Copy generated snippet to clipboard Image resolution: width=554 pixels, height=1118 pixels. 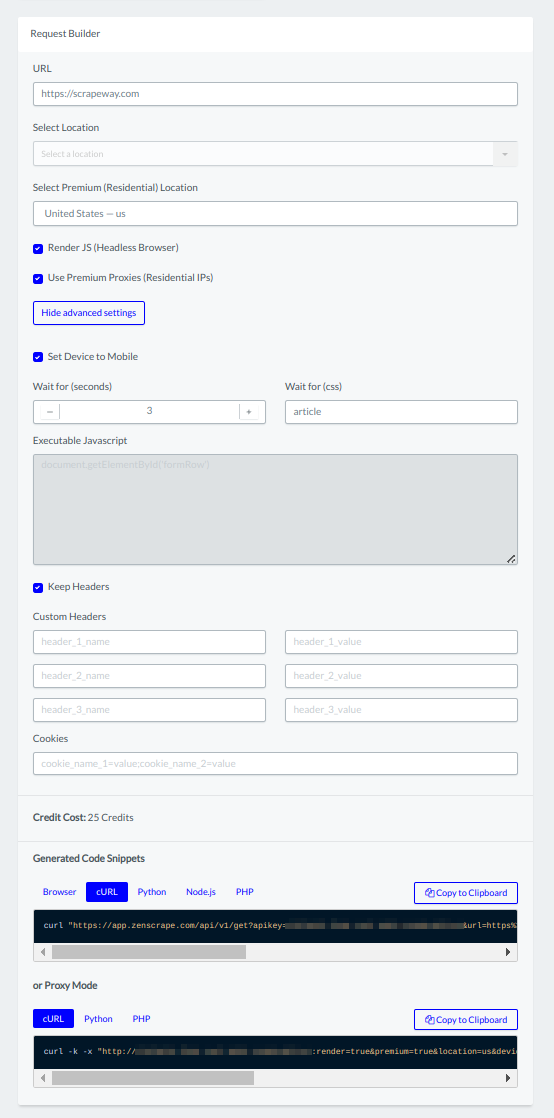[466, 893]
